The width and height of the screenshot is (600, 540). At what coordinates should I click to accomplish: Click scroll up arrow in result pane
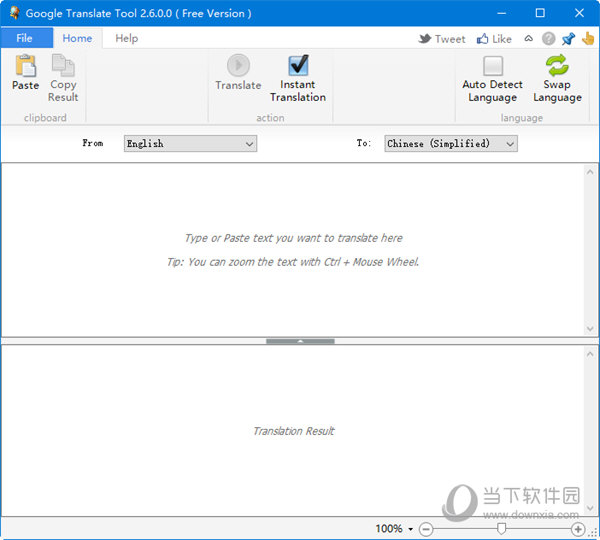point(590,354)
